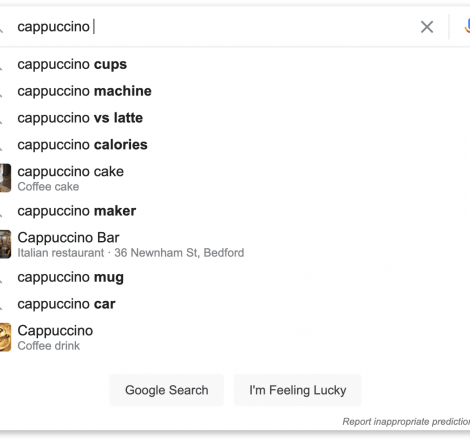Choose the 'cappuccino car' suggestion
Viewport: 470px width, 440px height.
tap(235, 304)
